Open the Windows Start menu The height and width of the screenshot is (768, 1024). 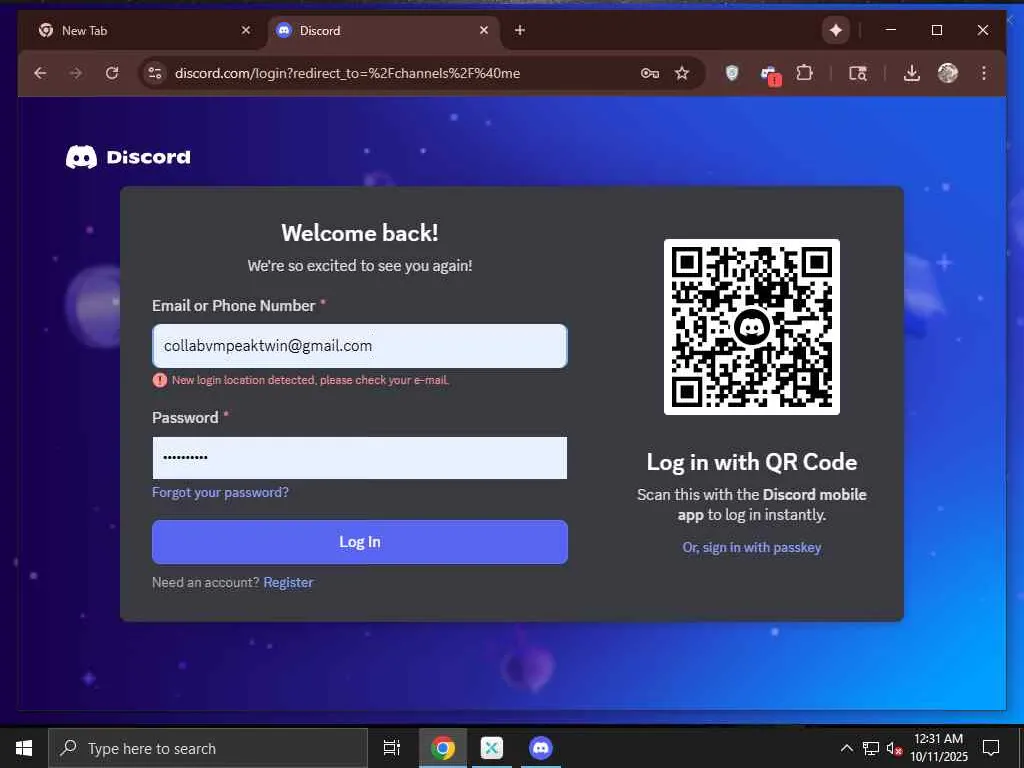pos(24,748)
